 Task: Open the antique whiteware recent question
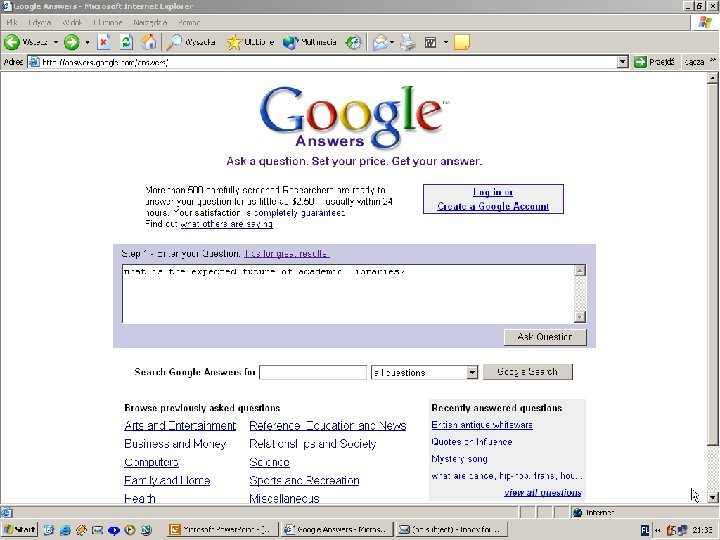482,425
